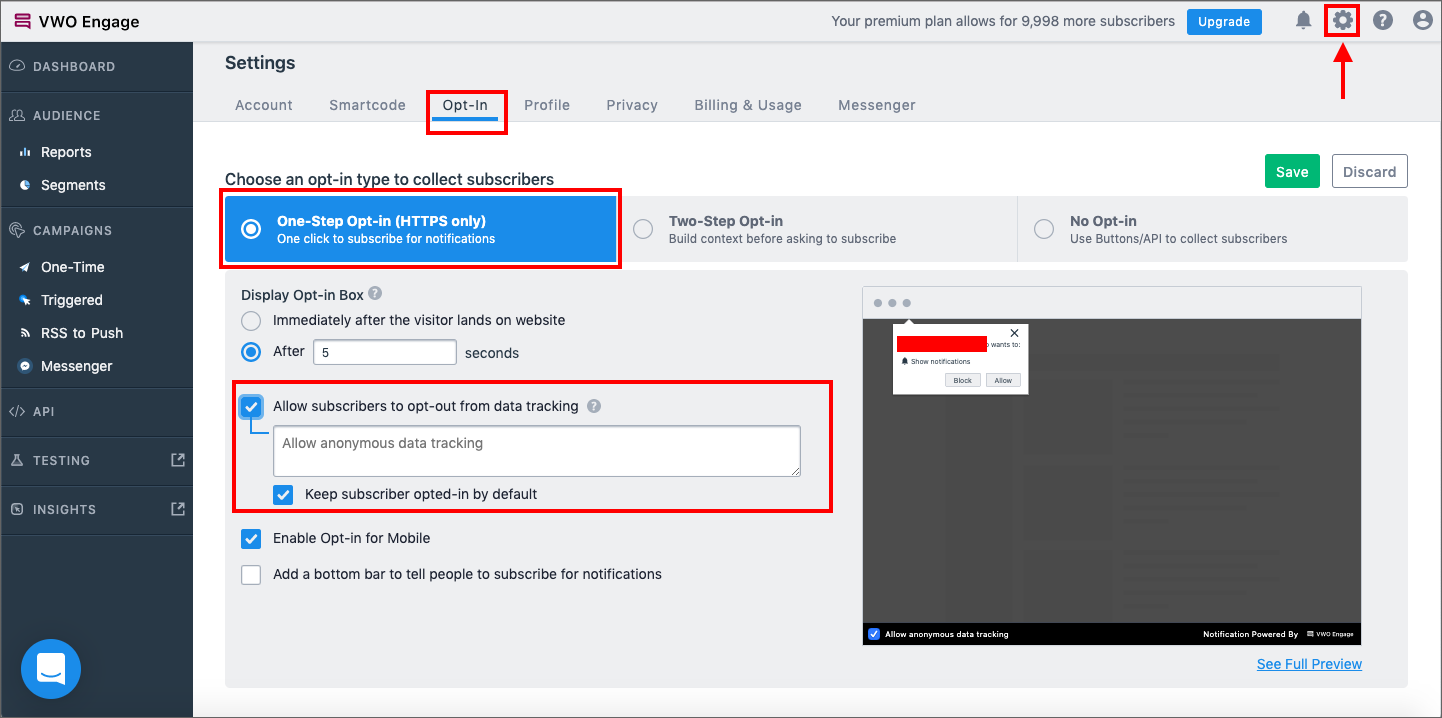Click Allow in the preview popup
The height and width of the screenshot is (718, 1442).
coord(1003,380)
